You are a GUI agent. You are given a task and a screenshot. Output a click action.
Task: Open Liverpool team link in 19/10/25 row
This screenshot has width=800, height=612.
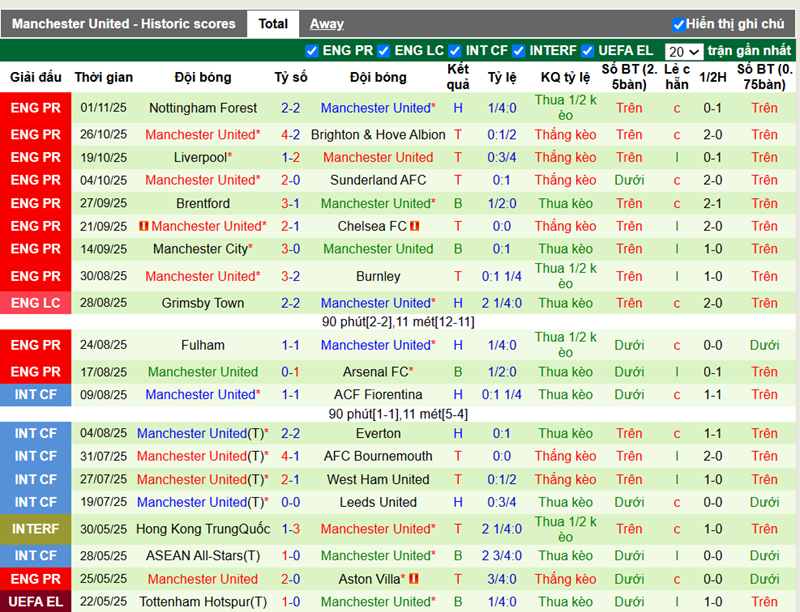point(203,158)
